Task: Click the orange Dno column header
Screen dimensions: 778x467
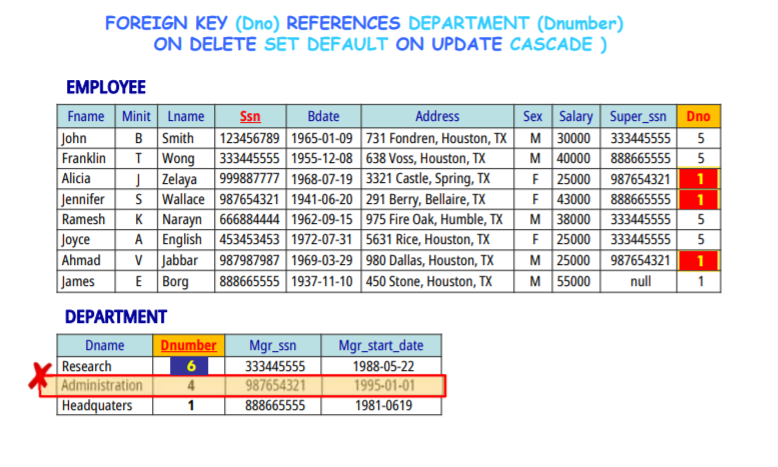Action: [x=699, y=116]
